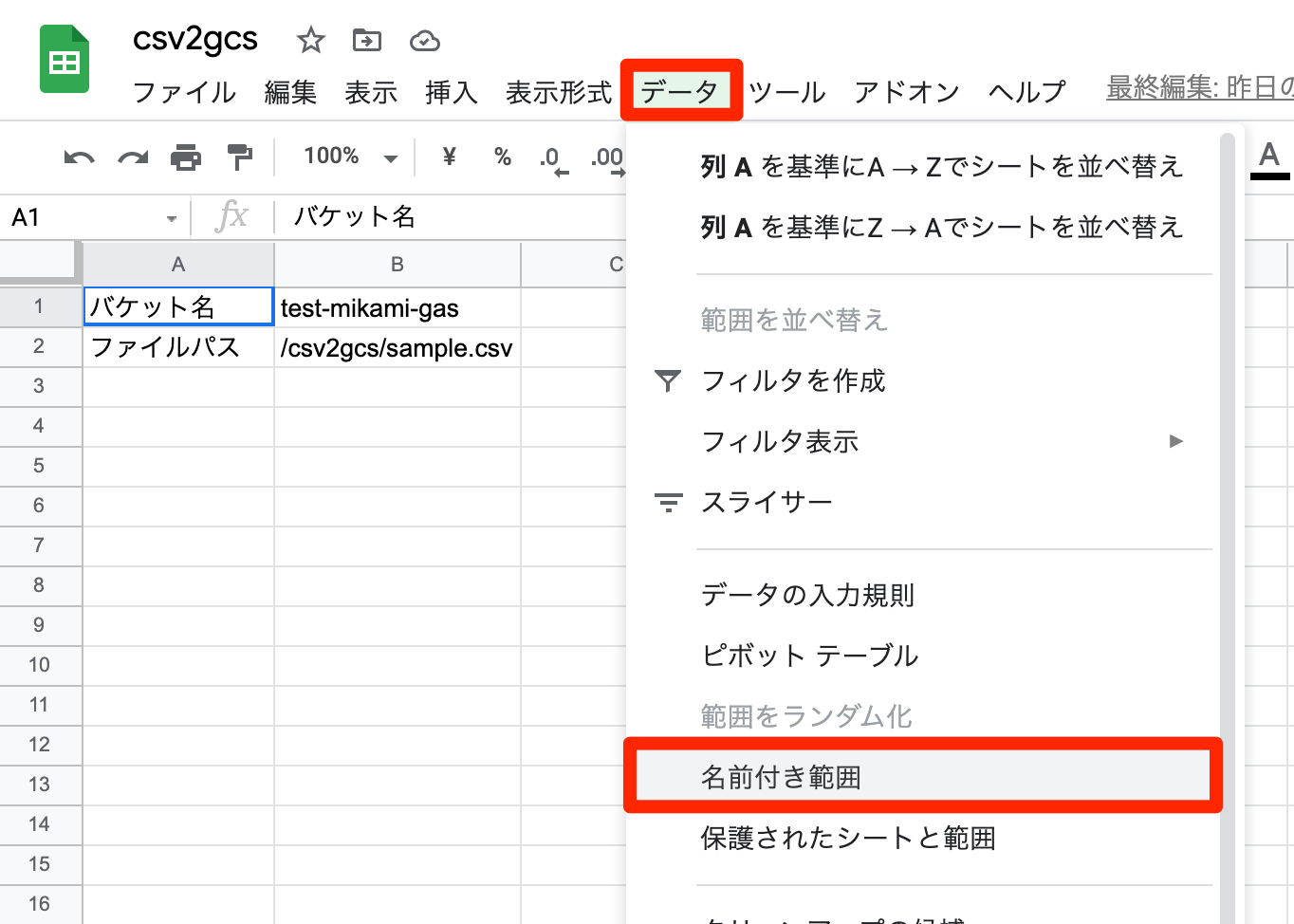1294x924 pixels.
Task: Click the undo icon
Action: 80,157
